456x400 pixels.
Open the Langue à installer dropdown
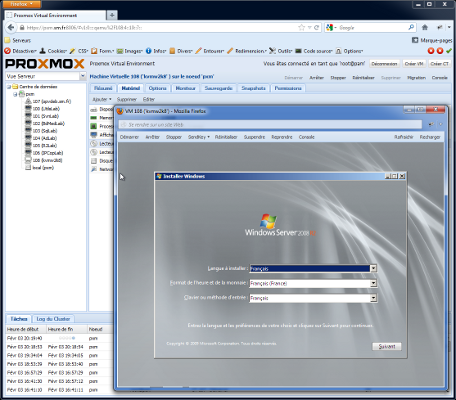point(373,268)
